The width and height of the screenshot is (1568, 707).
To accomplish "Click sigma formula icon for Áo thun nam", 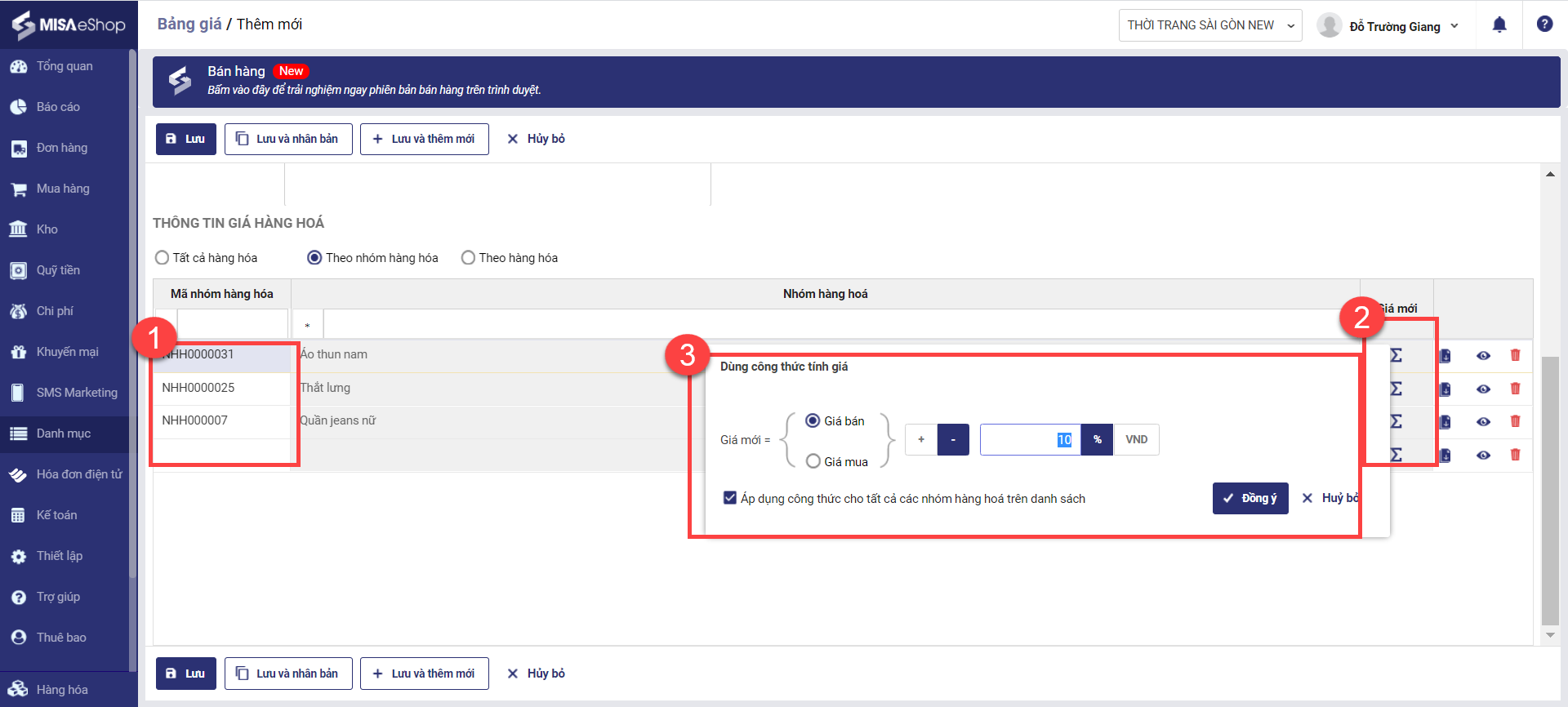I will click(x=1396, y=355).
